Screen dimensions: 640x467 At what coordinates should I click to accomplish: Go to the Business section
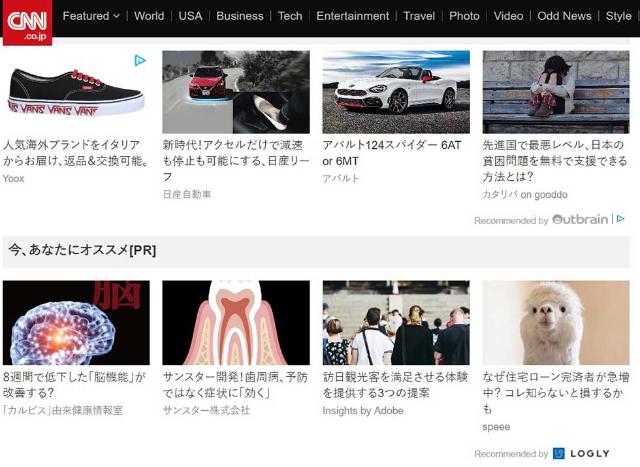pyautogui.click(x=240, y=16)
